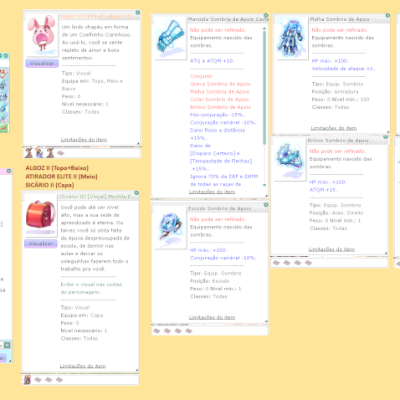Select the last empty slot in backpack window
Image resolution: width=400 pixels, height=400 pixels.
pos(59,380)
